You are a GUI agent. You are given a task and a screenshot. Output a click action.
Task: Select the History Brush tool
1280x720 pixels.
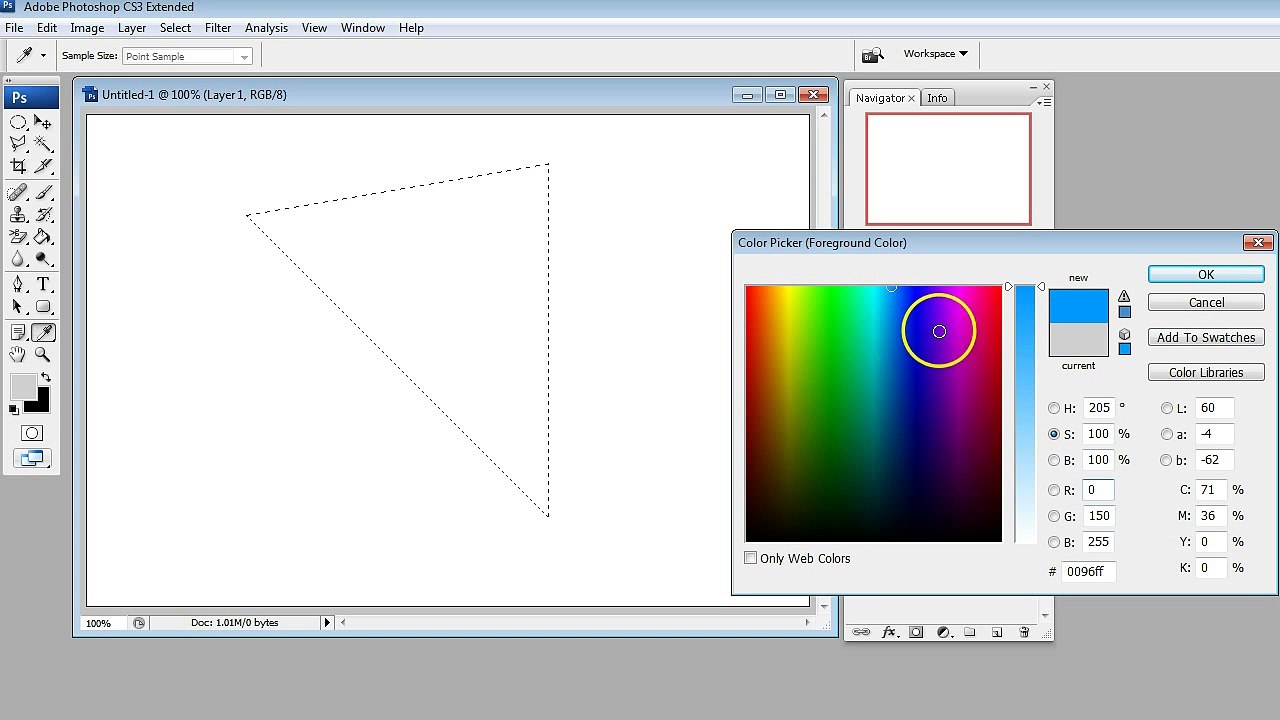43,215
